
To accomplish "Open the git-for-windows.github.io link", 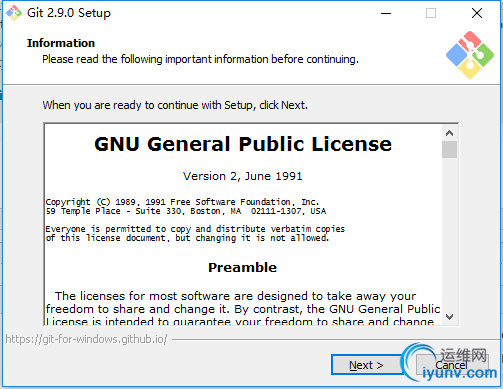I will tap(86, 339).
